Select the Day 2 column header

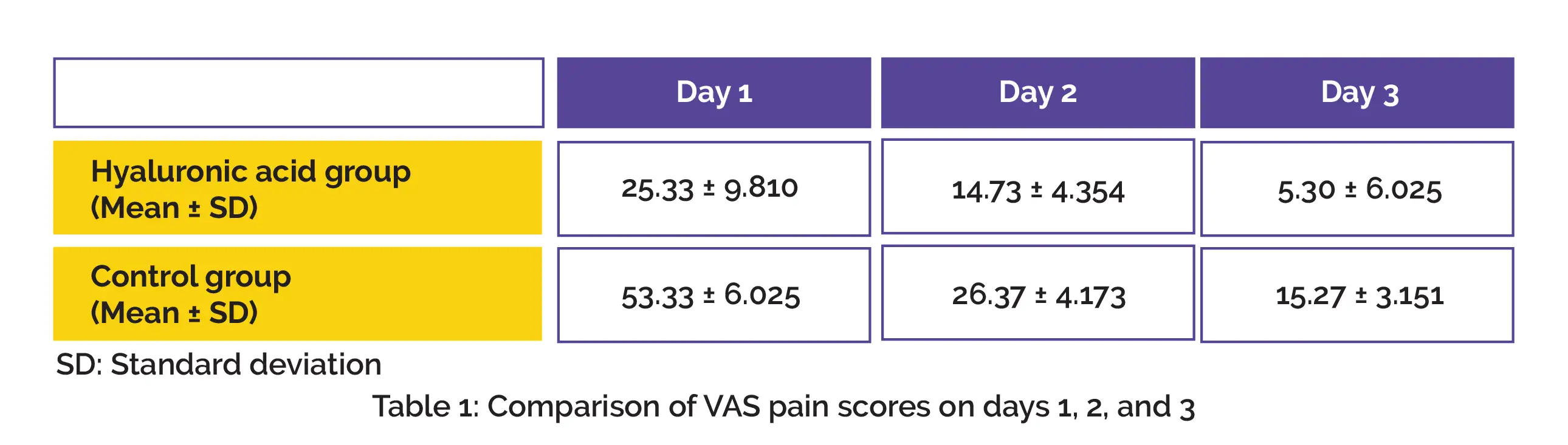(x=1037, y=92)
